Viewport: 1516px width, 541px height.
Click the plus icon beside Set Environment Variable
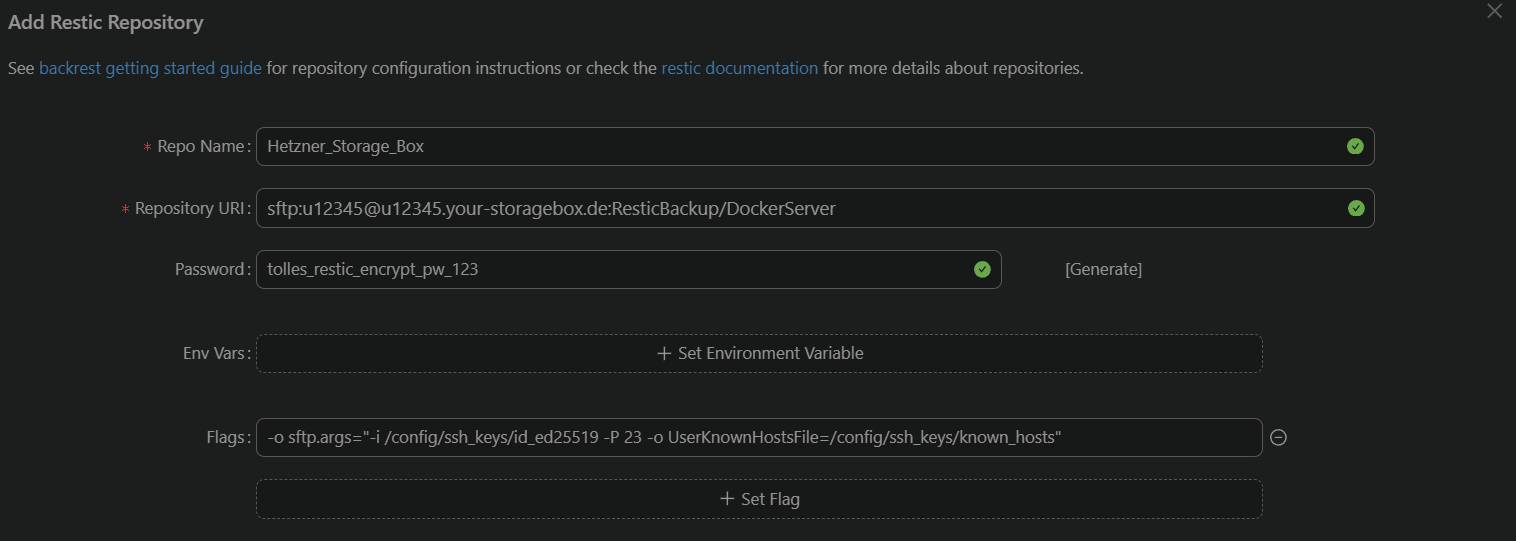point(663,353)
